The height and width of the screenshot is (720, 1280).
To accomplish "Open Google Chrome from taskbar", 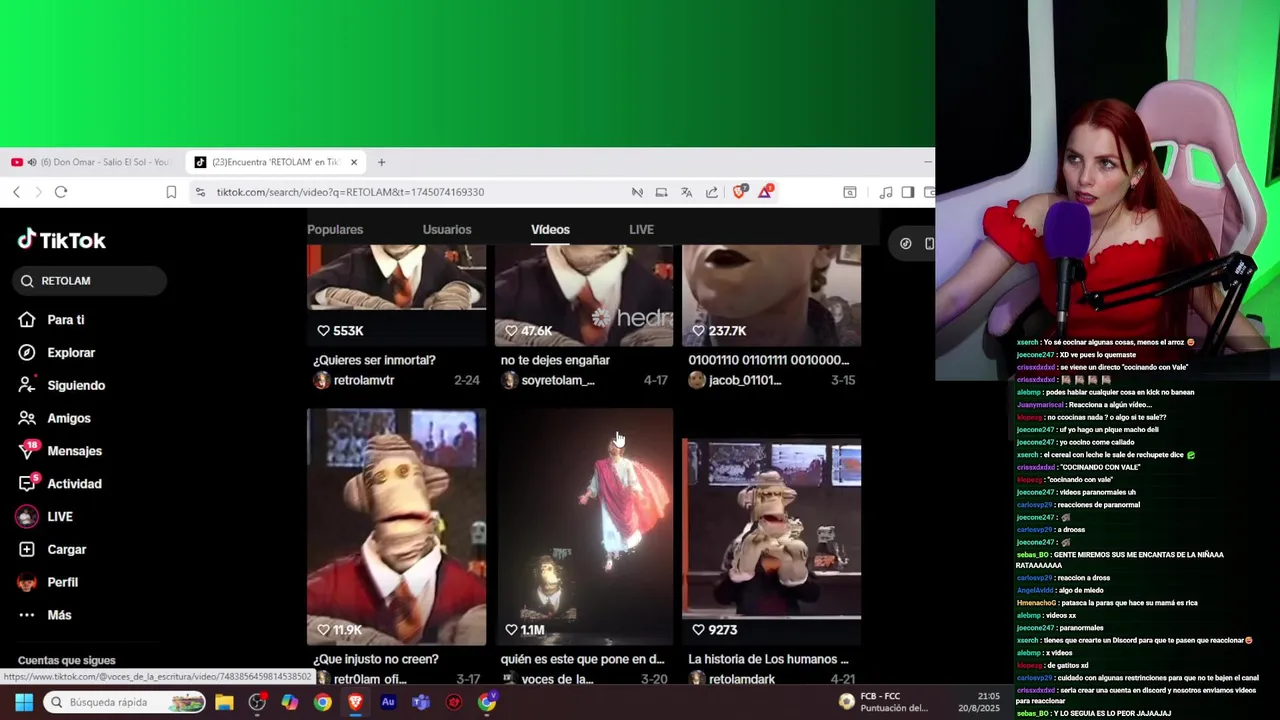I will tap(322, 703).
